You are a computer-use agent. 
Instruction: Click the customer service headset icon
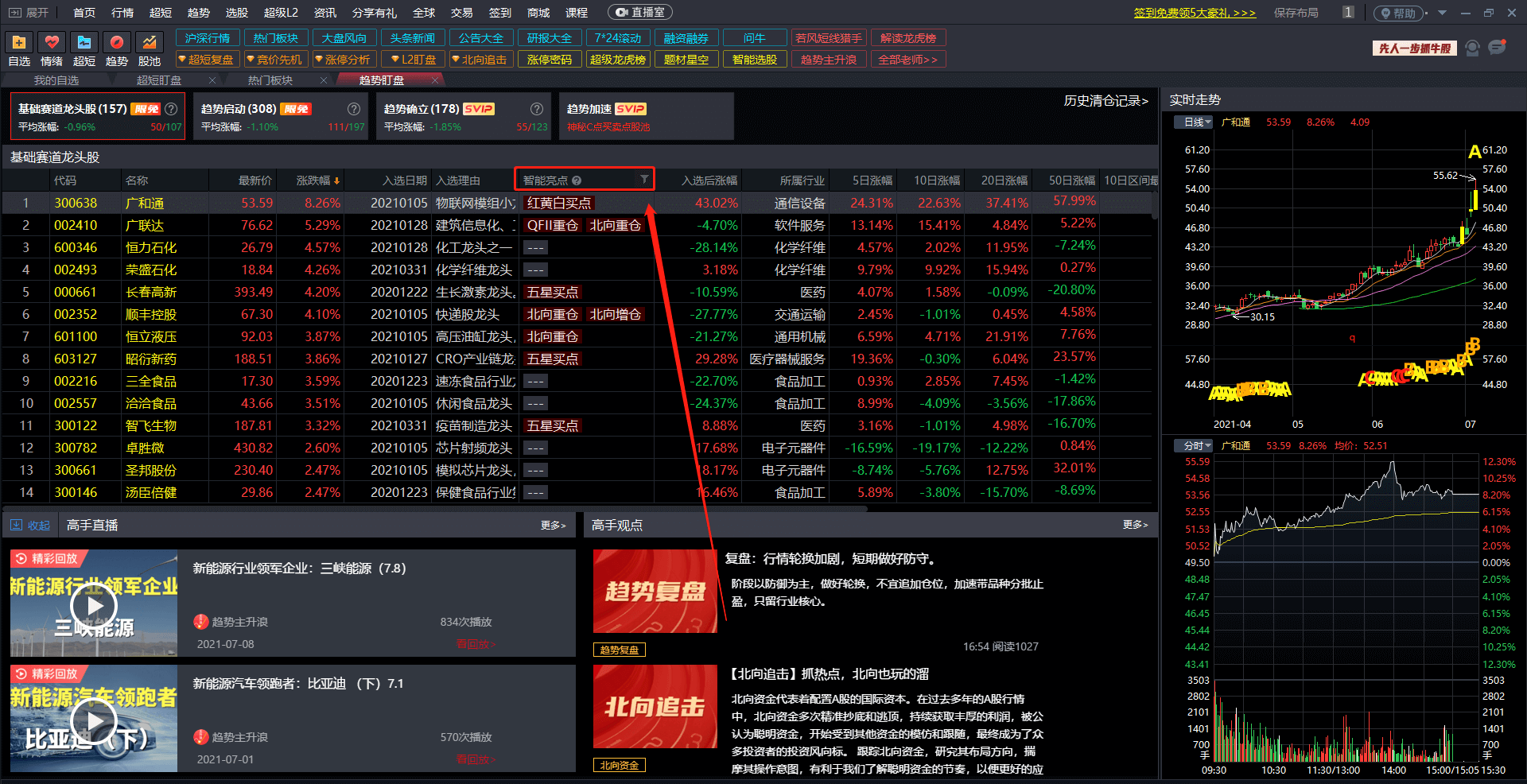(1472, 49)
